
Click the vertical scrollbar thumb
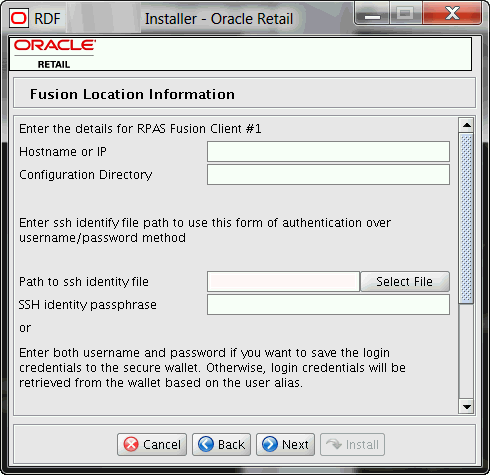(x=467, y=218)
